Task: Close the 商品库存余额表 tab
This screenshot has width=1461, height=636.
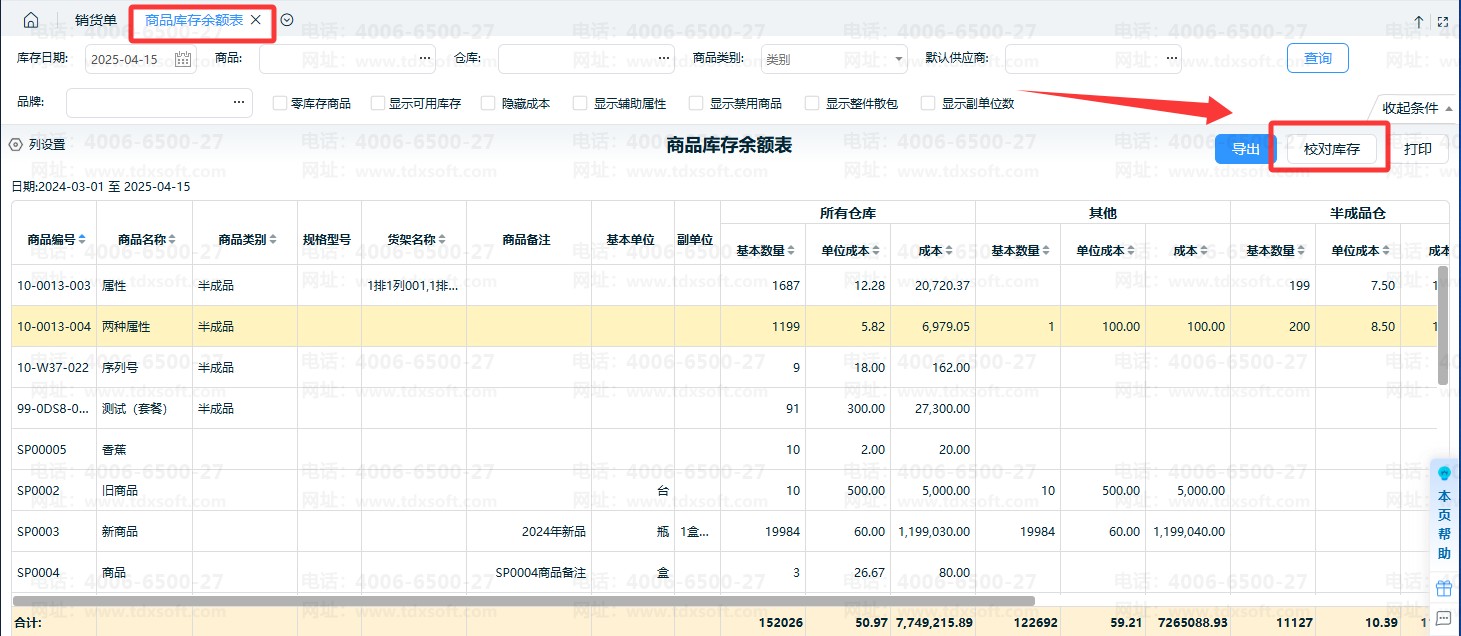Action: point(256,20)
